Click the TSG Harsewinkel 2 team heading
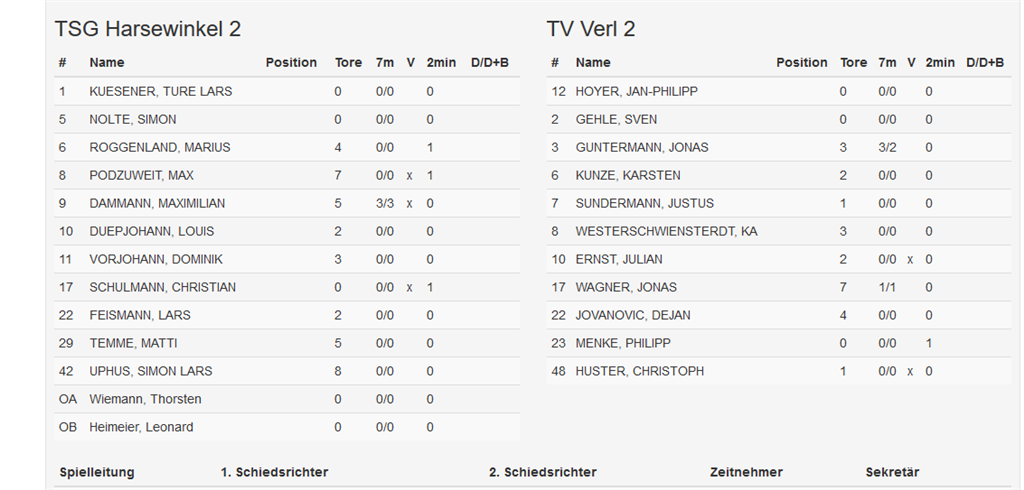The image size is (1024, 490). 147,29
